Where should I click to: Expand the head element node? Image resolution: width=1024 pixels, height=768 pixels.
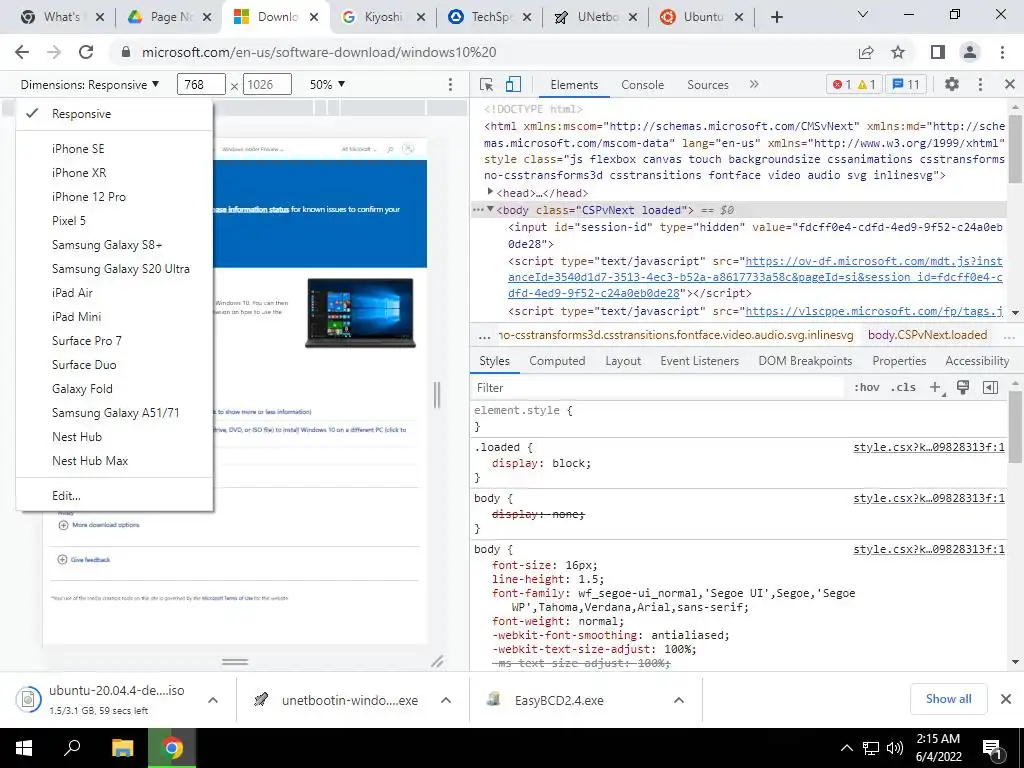click(490, 192)
